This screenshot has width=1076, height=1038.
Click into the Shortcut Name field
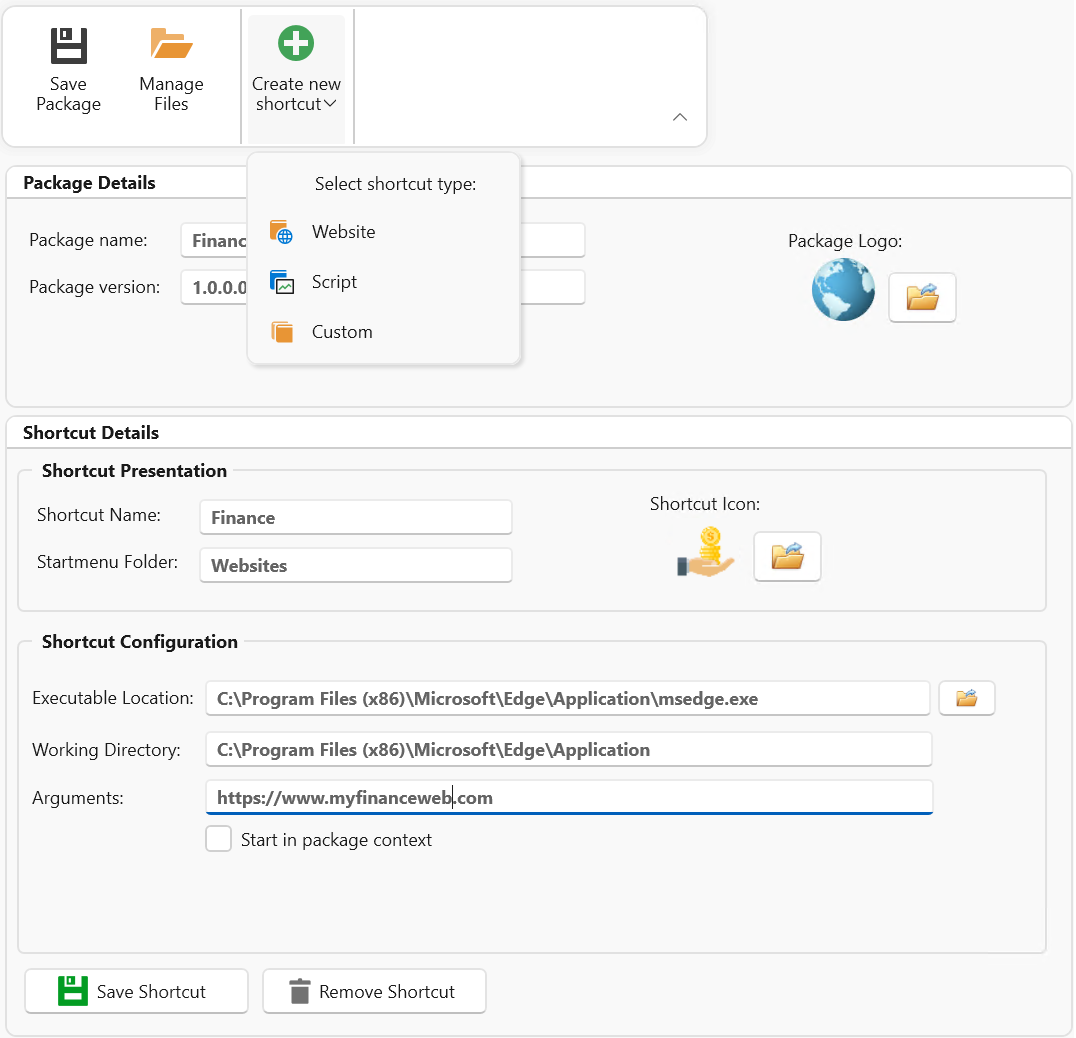(x=356, y=517)
